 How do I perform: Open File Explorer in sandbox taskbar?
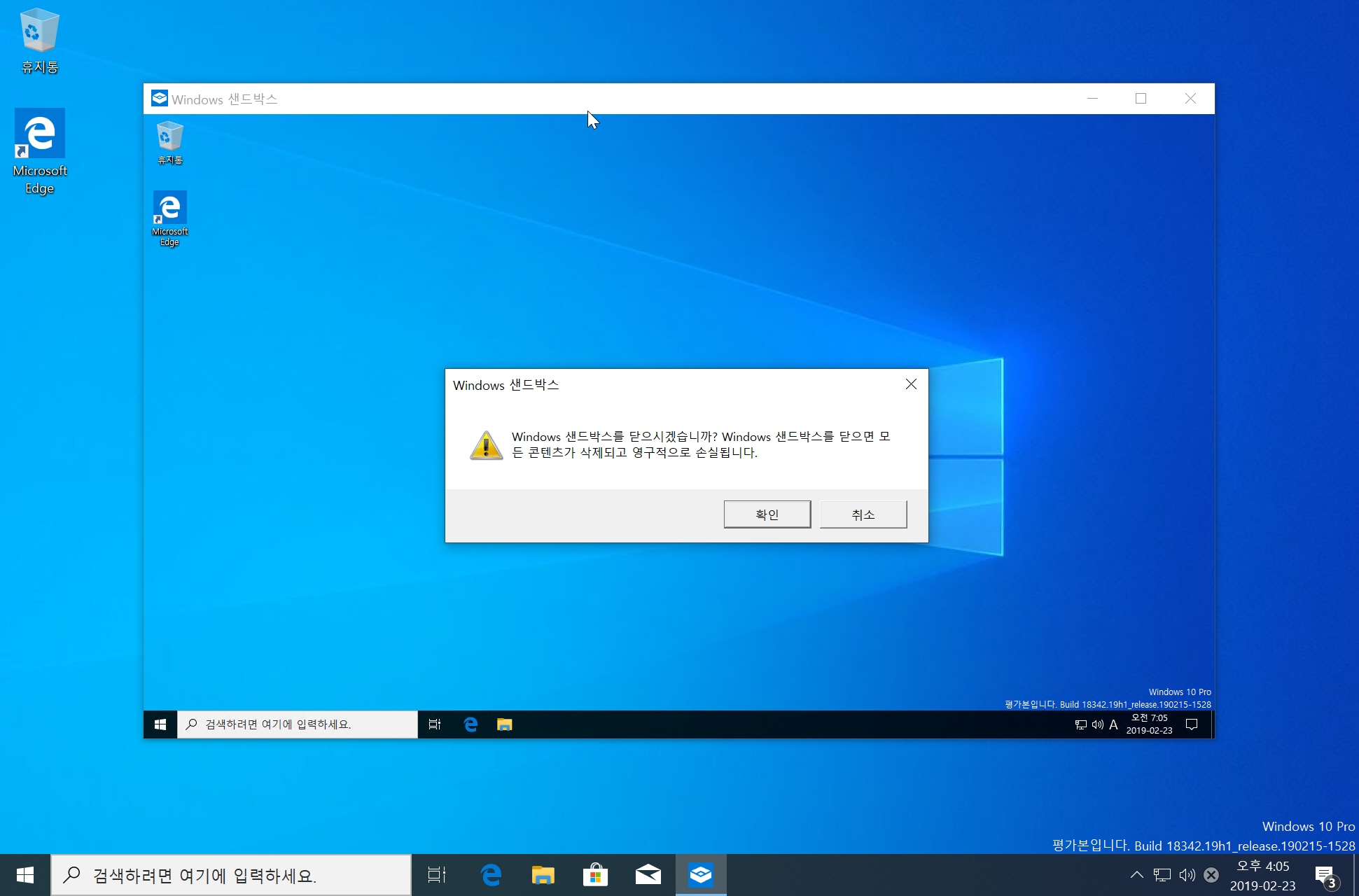point(505,724)
